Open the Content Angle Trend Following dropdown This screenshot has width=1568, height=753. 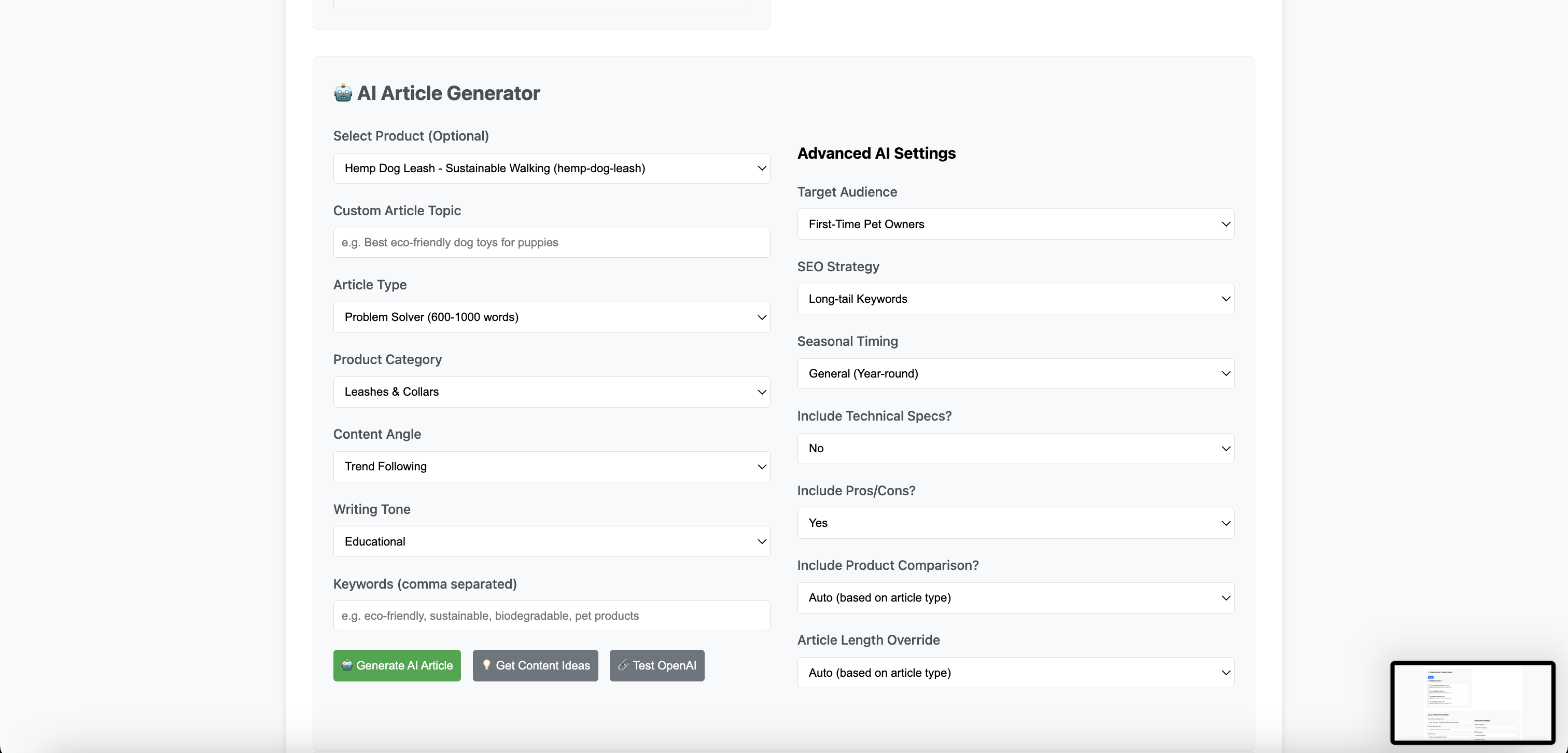point(551,466)
